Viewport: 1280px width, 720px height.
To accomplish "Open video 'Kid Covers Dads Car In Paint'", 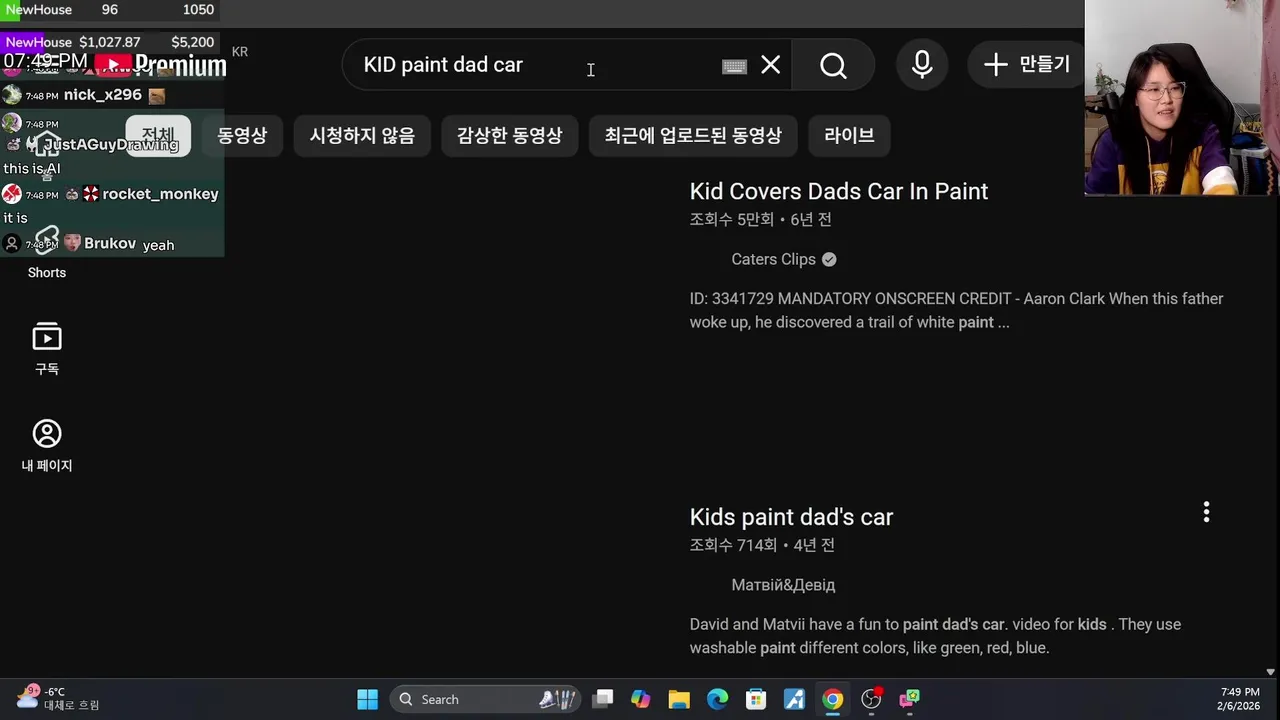I will click(839, 191).
